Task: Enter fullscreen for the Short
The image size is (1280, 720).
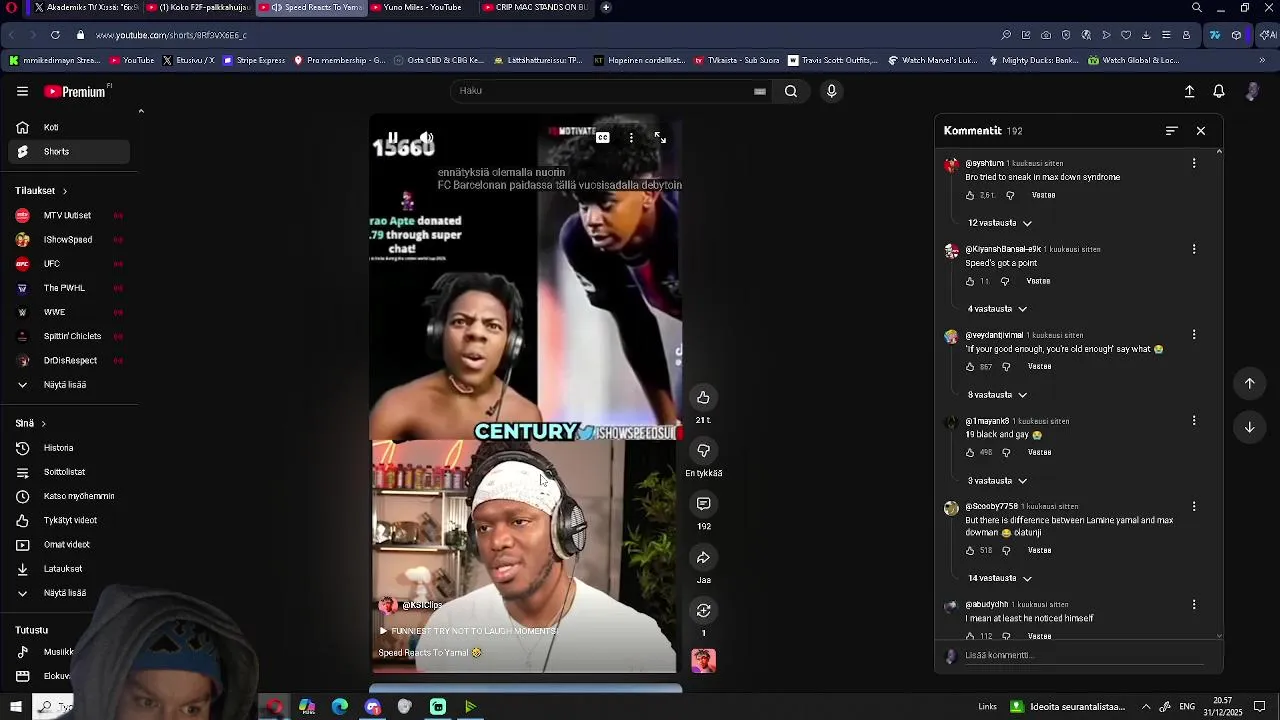Action: 660,138
